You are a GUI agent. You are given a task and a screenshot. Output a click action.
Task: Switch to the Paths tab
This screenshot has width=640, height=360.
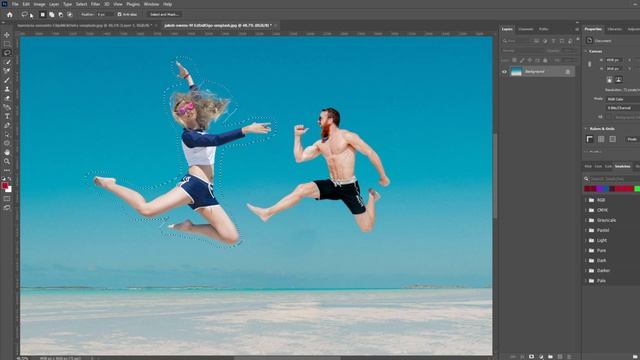(543, 29)
